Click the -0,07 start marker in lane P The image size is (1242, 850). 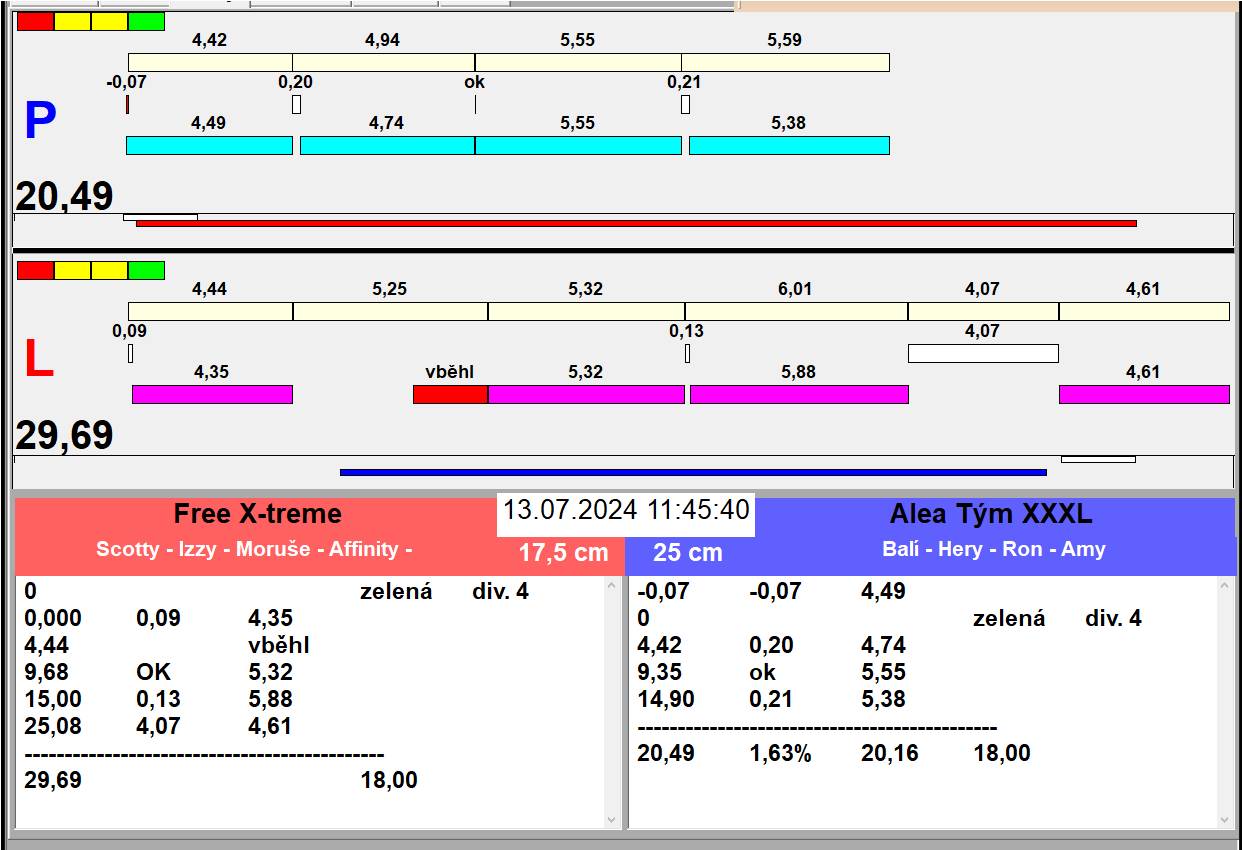[127, 104]
